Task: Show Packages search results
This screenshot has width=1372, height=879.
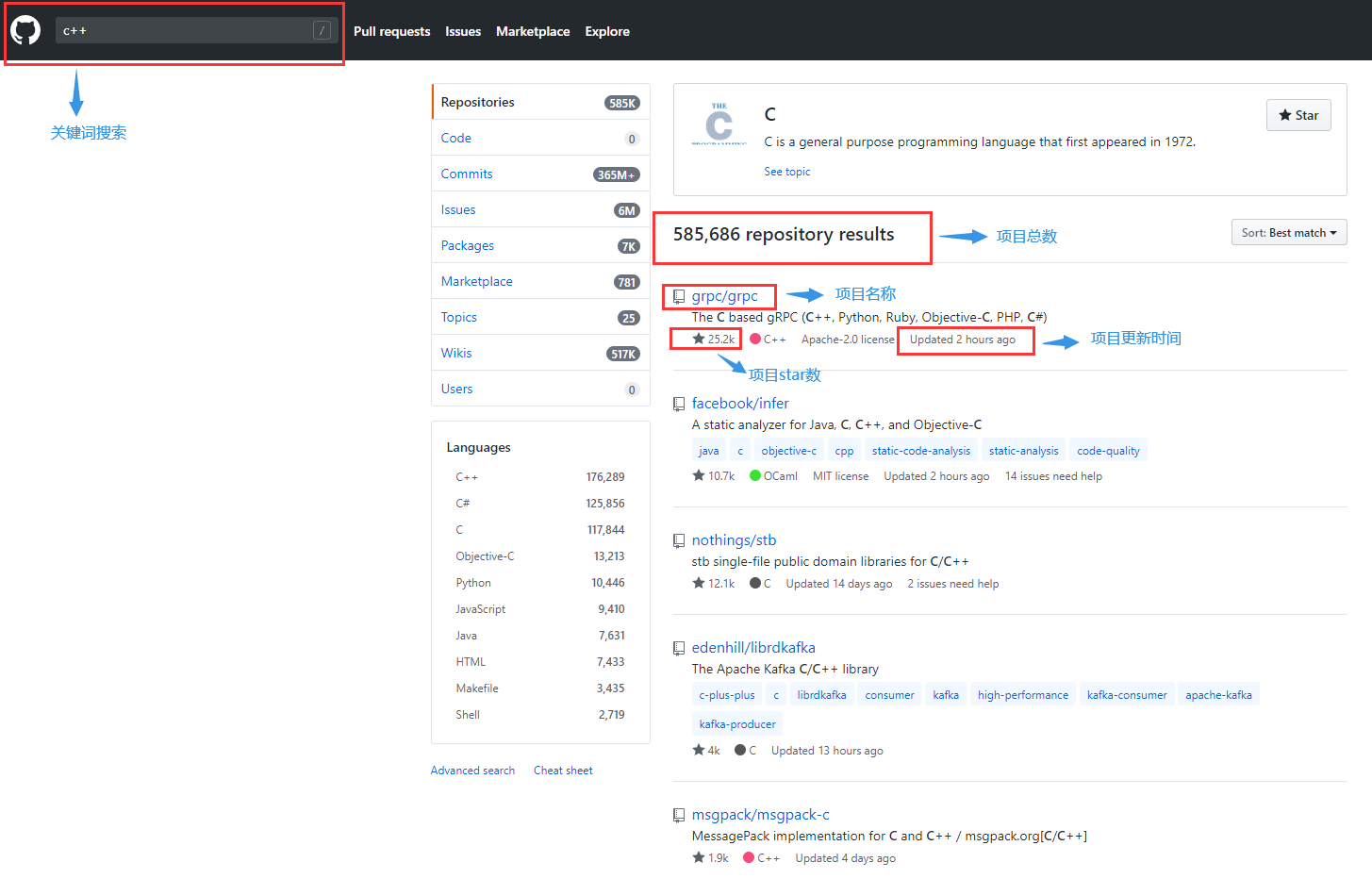Action: pos(540,245)
